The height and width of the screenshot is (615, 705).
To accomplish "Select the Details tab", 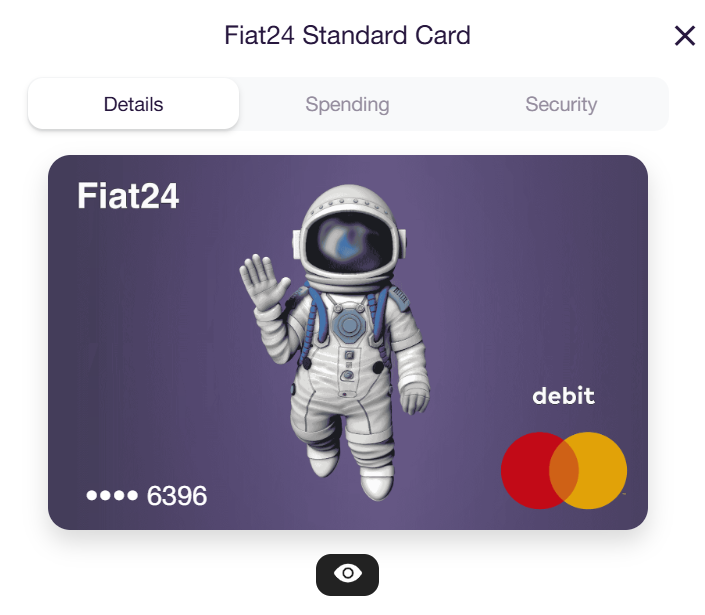I will pos(133,104).
